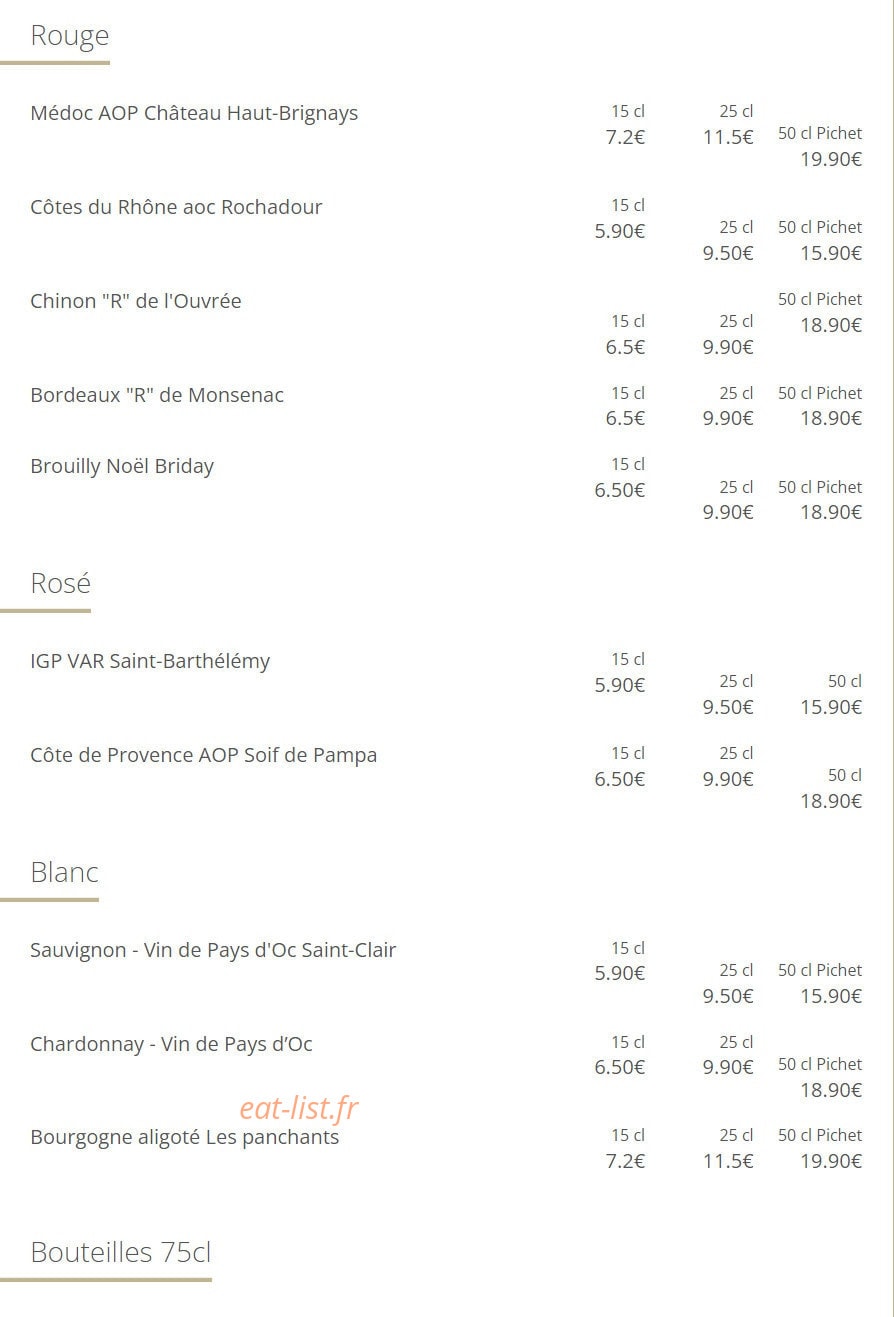Select Bordeaux "R" de Monsenac entry

tap(157, 395)
